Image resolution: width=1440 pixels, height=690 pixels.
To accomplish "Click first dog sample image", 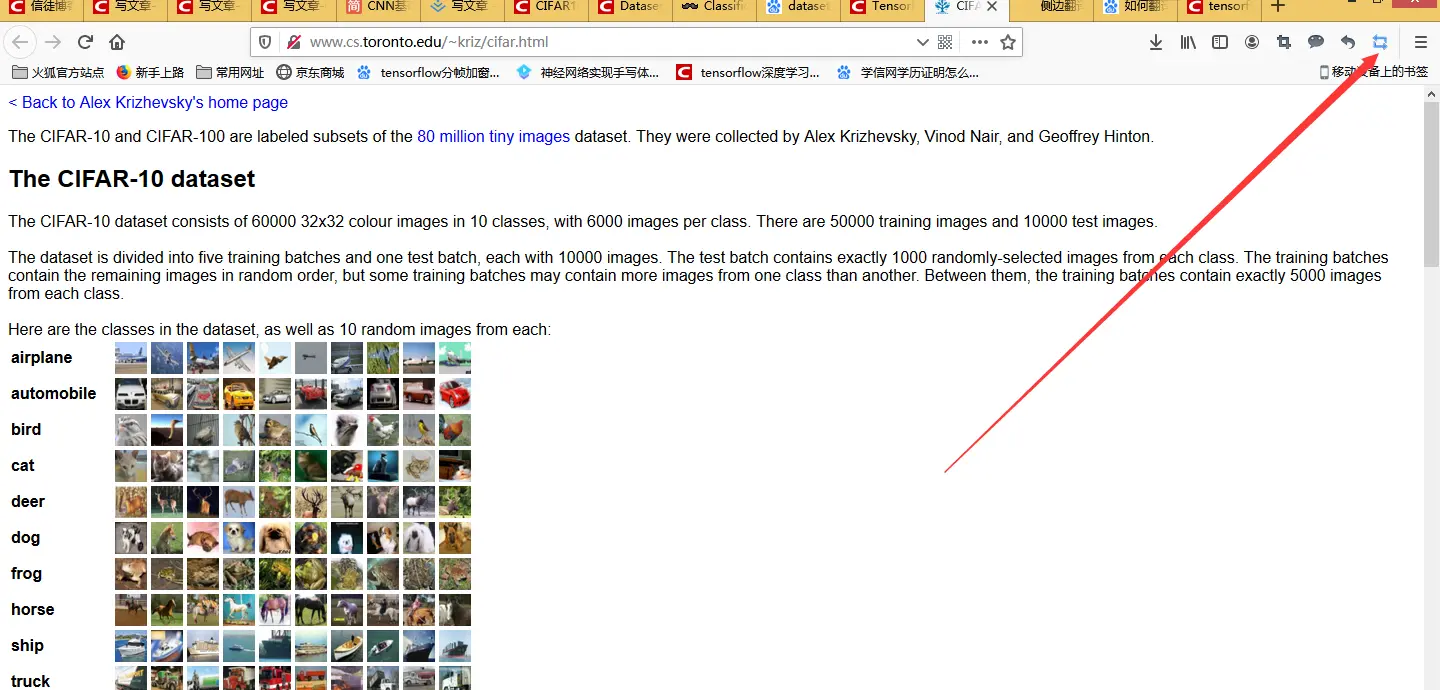I will click(x=131, y=538).
